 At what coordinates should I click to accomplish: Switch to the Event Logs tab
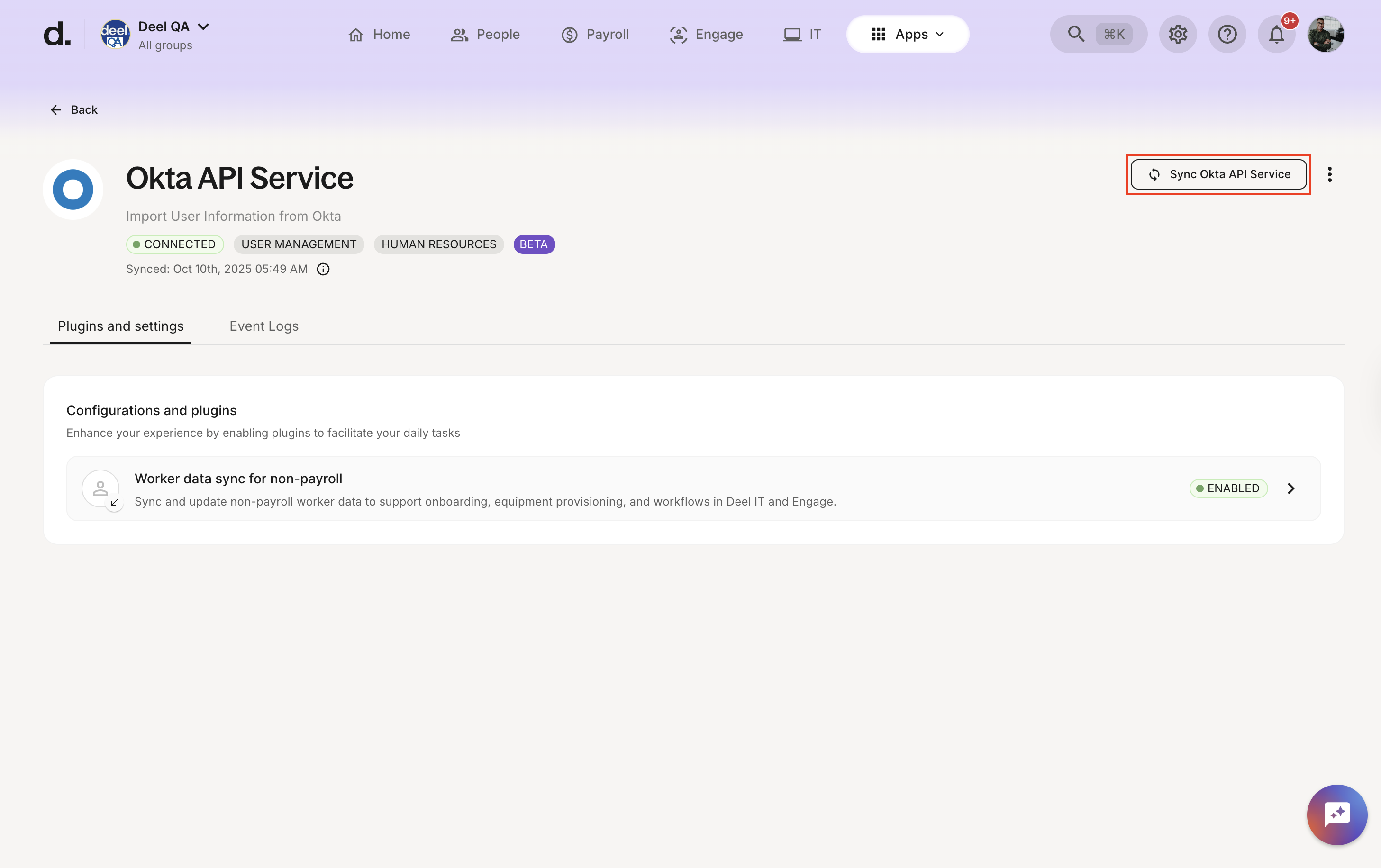(x=264, y=326)
